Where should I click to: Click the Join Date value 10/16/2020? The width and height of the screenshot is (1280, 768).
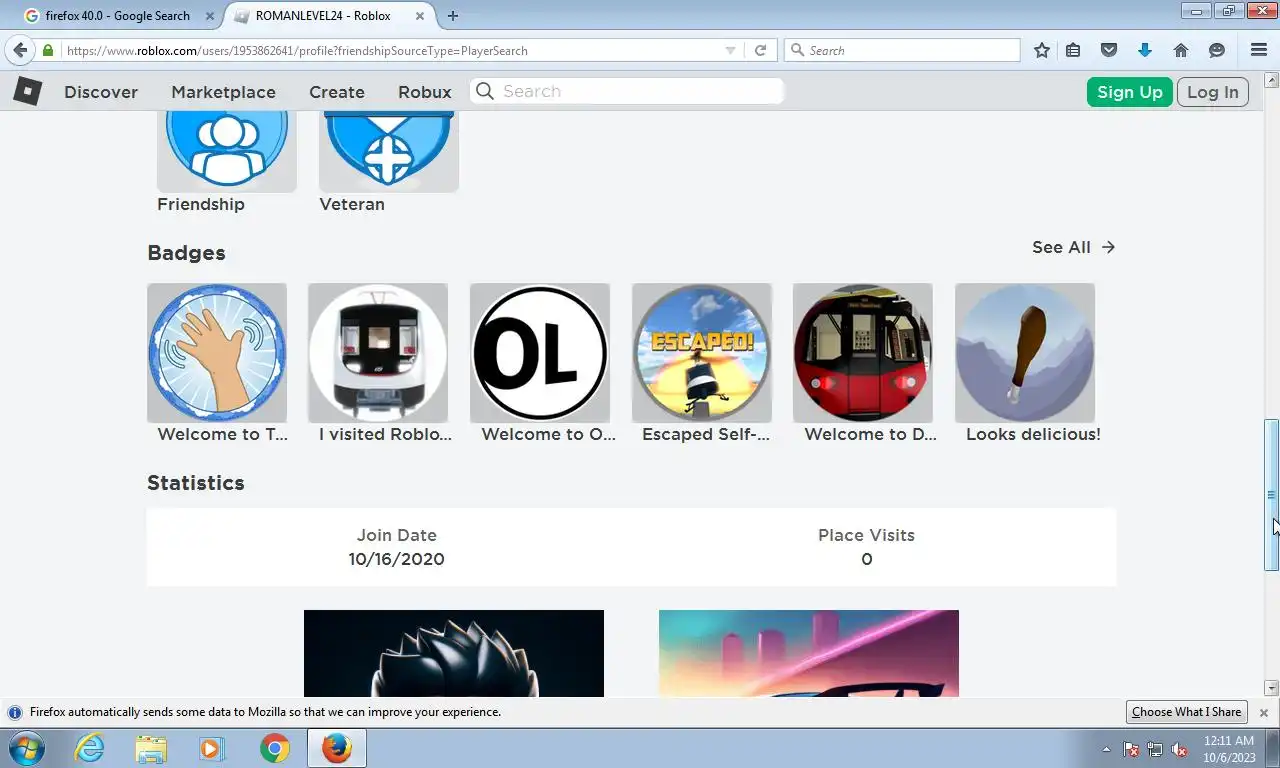click(x=397, y=559)
